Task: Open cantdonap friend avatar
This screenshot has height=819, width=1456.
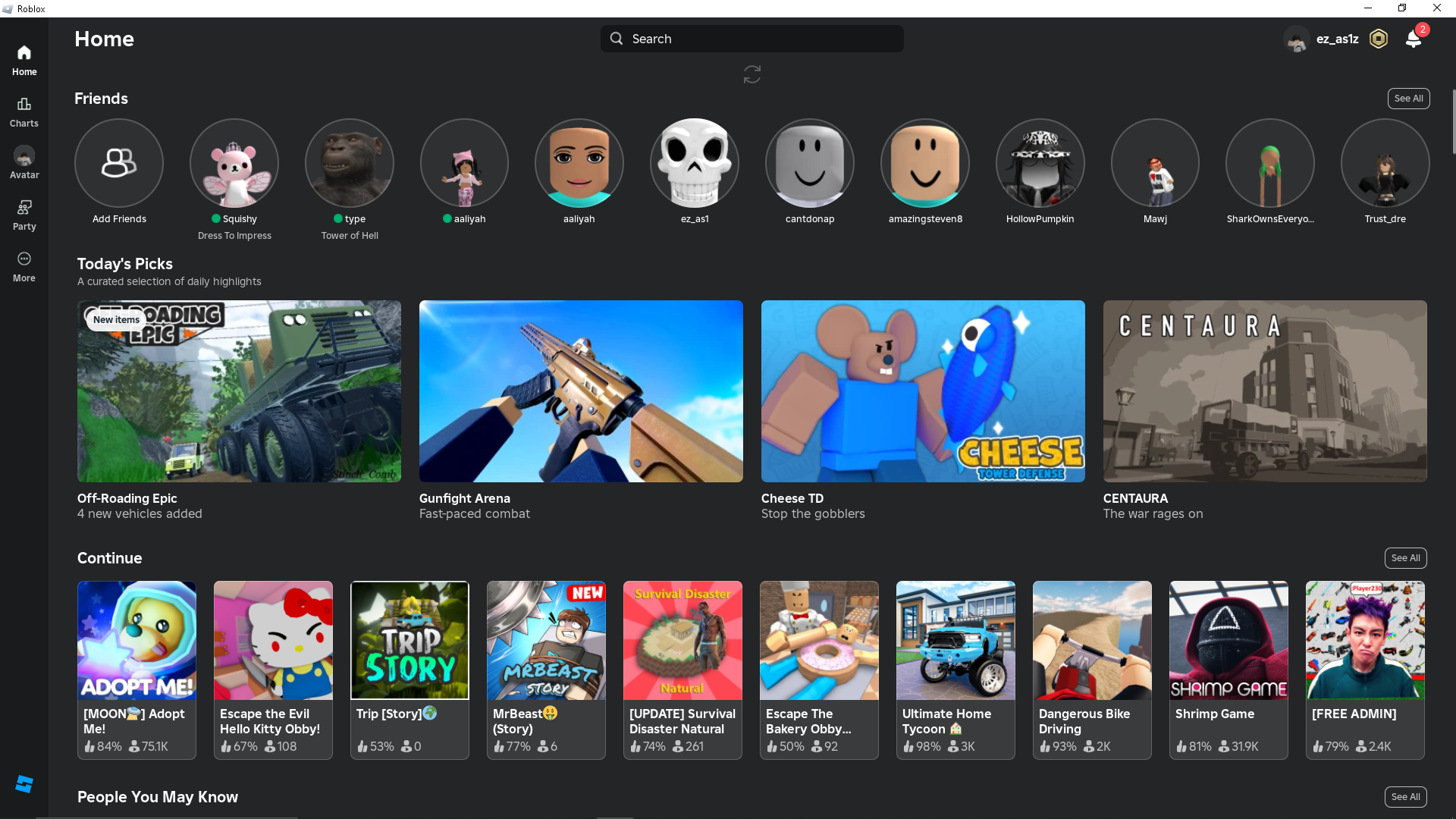Action: [810, 163]
